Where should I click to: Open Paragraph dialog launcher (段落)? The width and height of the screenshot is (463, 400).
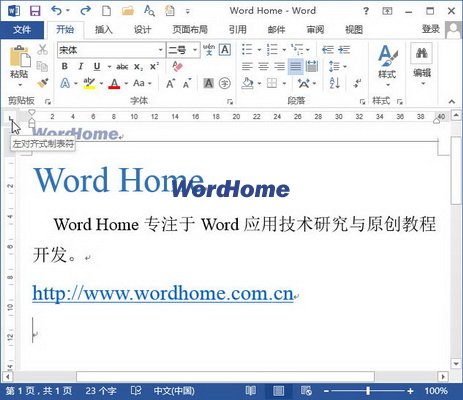point(362,102)
